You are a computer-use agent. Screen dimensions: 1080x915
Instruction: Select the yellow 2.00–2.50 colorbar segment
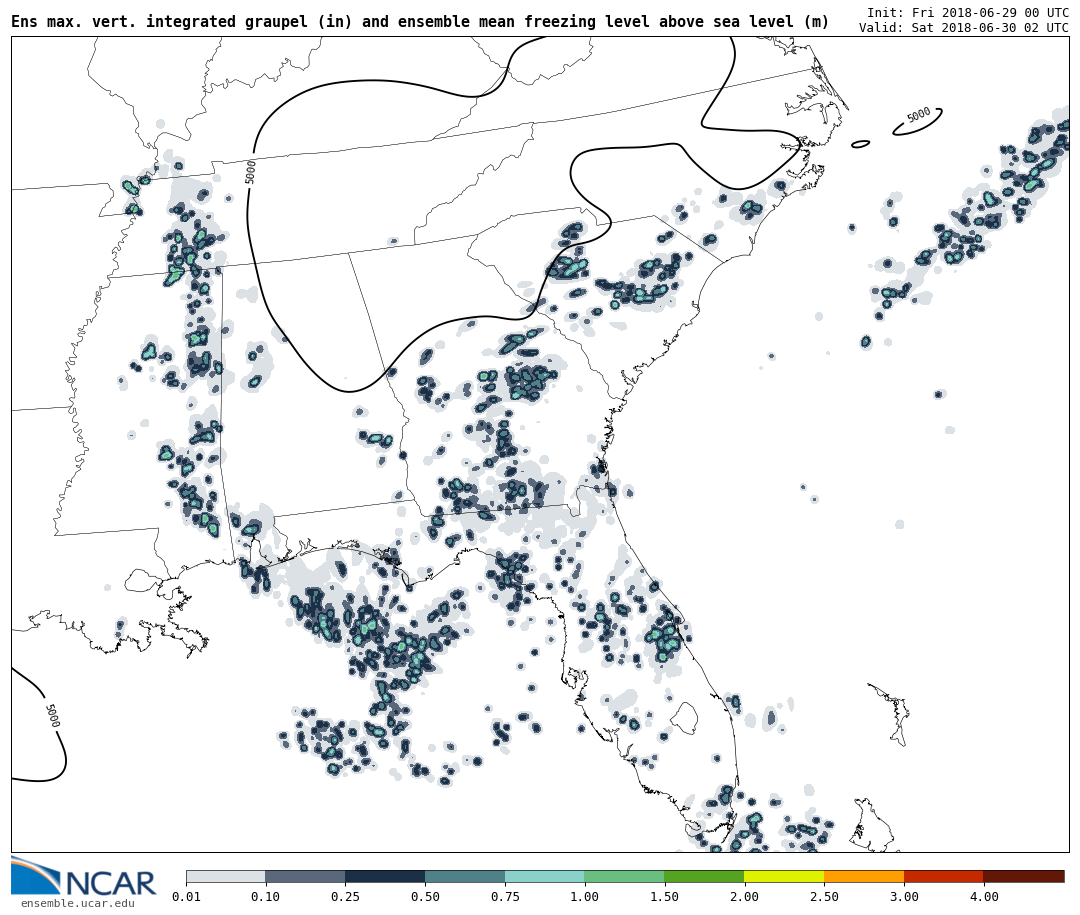784,876
